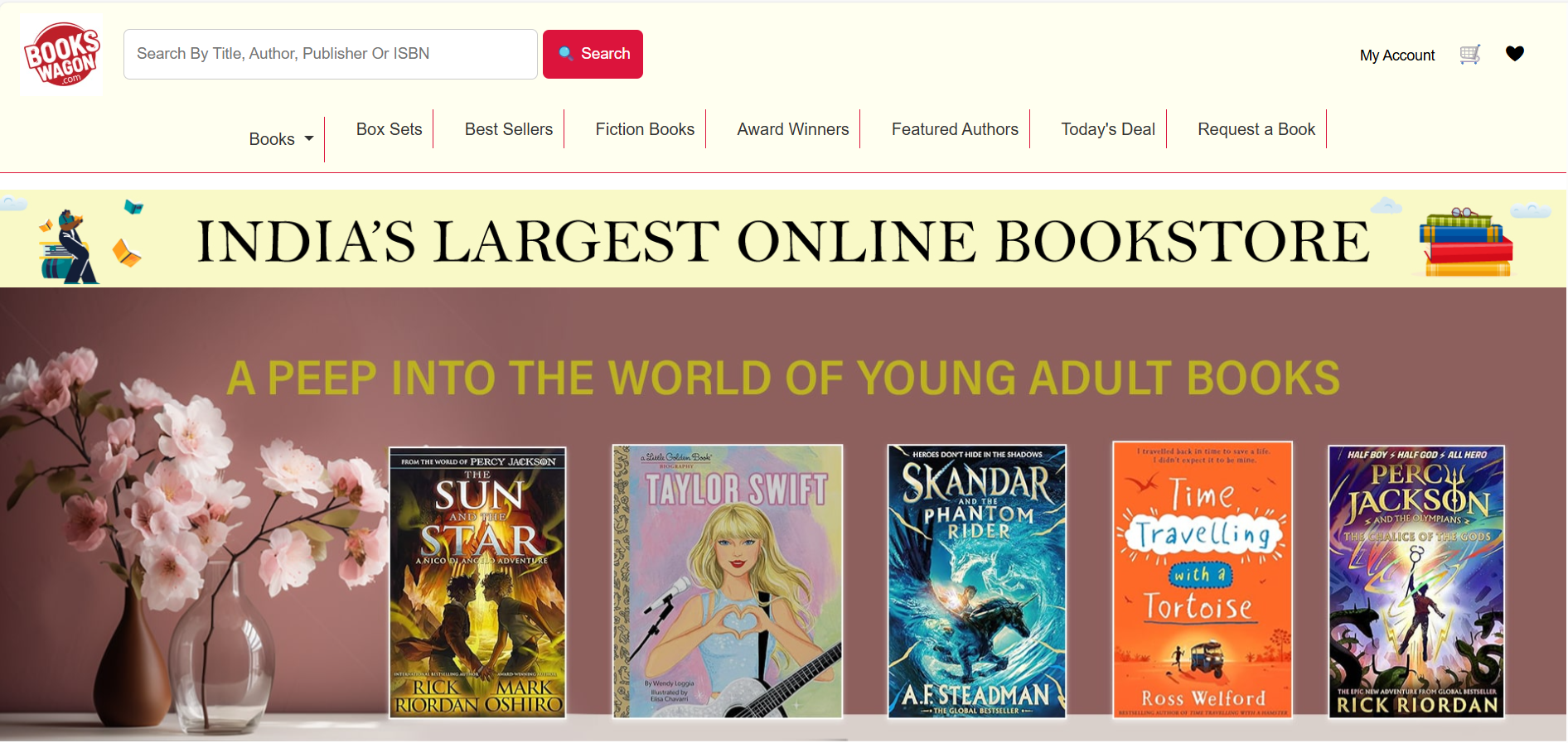Viewport: 1568px width, 743px height.
Task: Open the Box Sets menu item
Action: (x=389, y=129)
